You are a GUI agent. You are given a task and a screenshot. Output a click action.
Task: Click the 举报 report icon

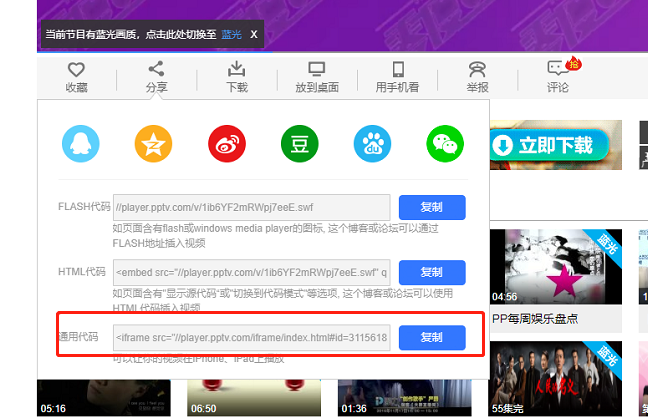[x=477, y=69]
